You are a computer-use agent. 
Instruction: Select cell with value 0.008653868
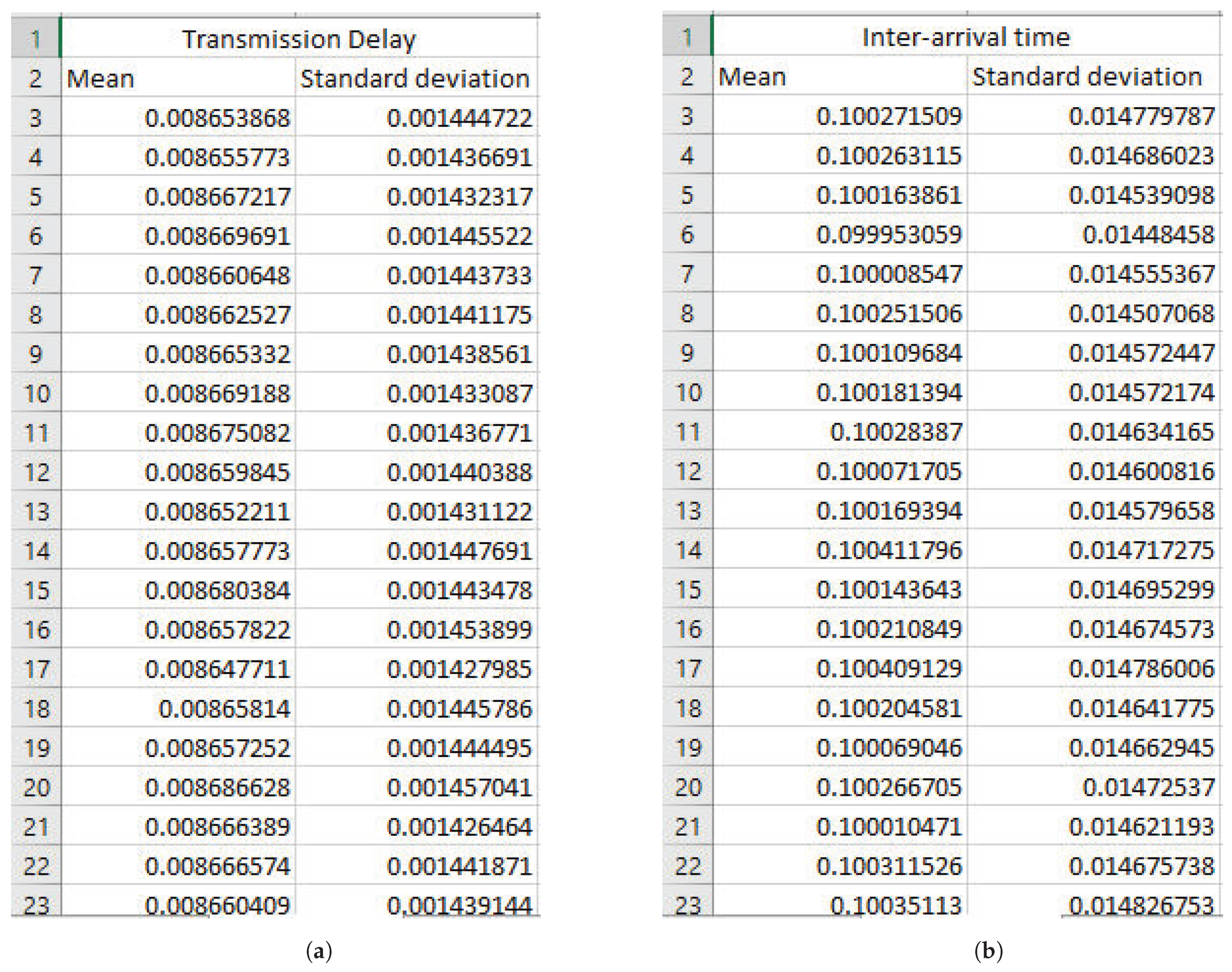(x=217, y=118)
